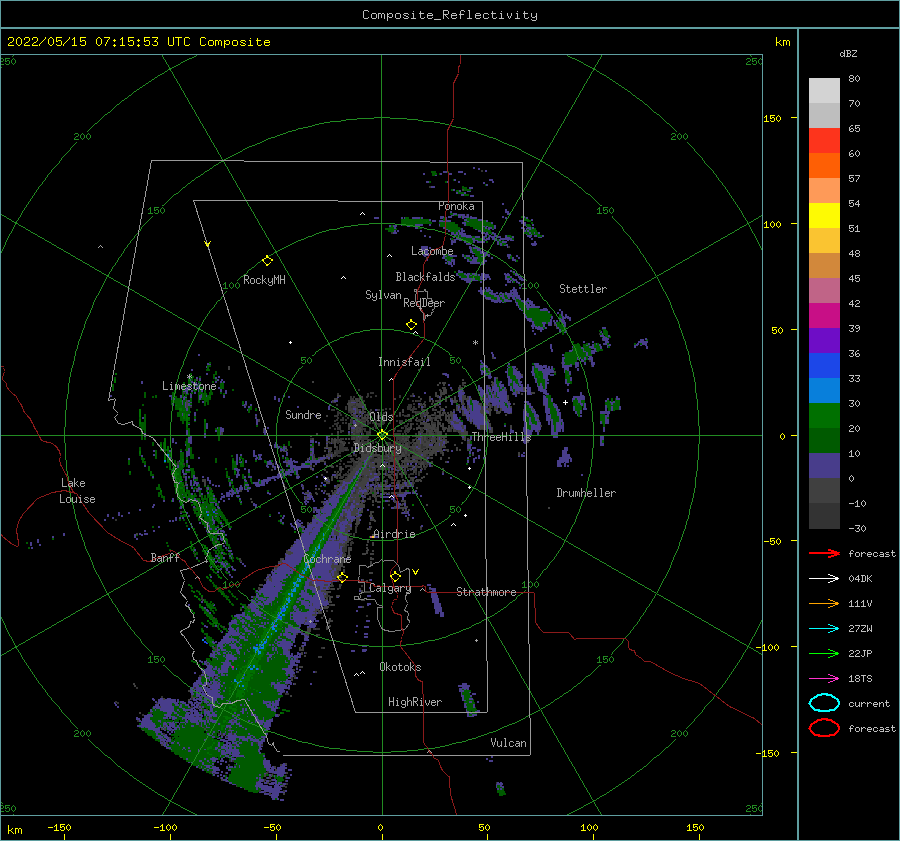This screenshot has height=841, width=900.
Task: Click the Didsbury label
Action: click(378, 448)
